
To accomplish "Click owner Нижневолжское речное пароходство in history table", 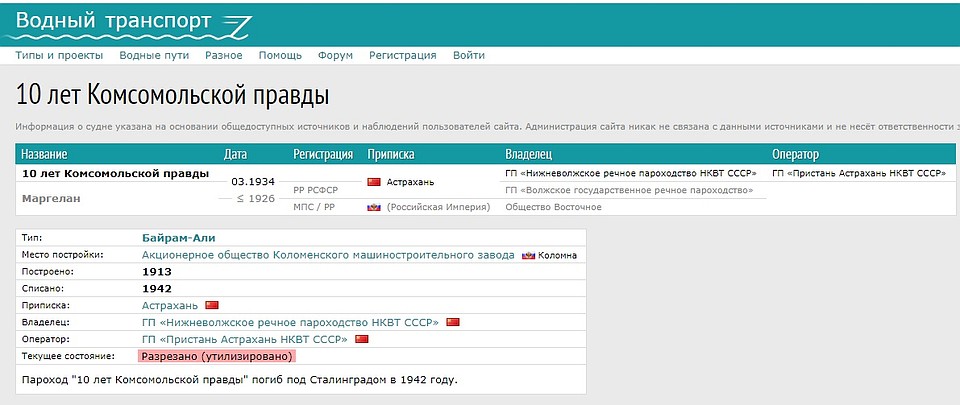I will tap(631, 174).
